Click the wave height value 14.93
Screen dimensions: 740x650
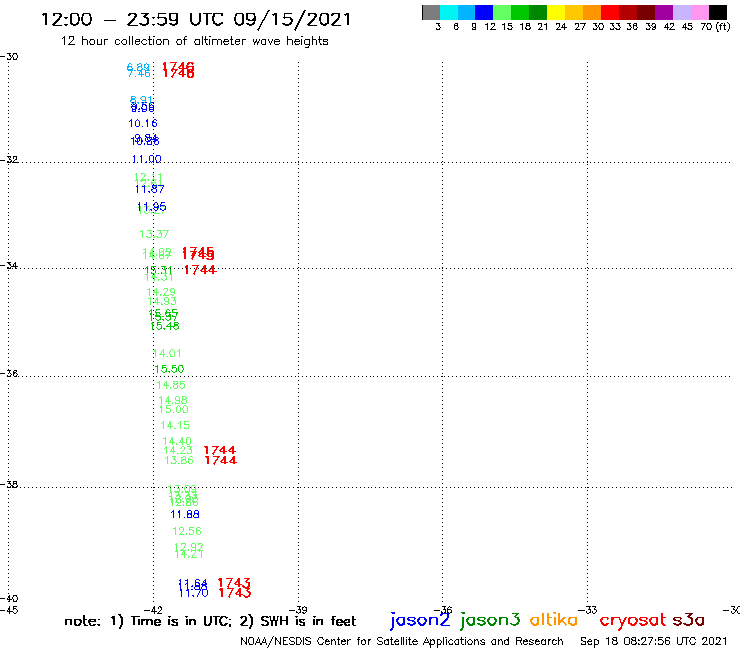point(162,302)
